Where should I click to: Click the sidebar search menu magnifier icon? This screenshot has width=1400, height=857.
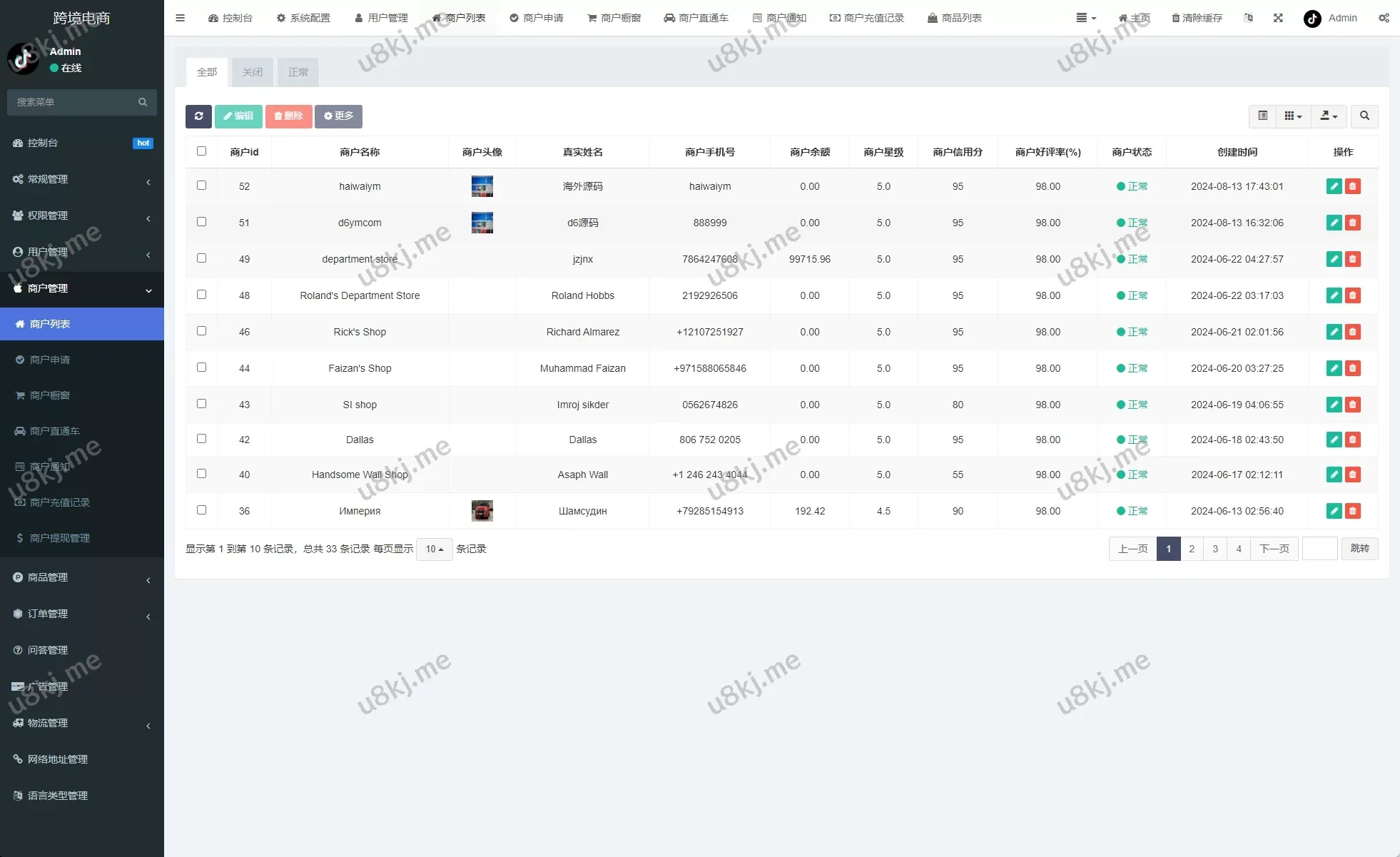[x=143, y=102]
